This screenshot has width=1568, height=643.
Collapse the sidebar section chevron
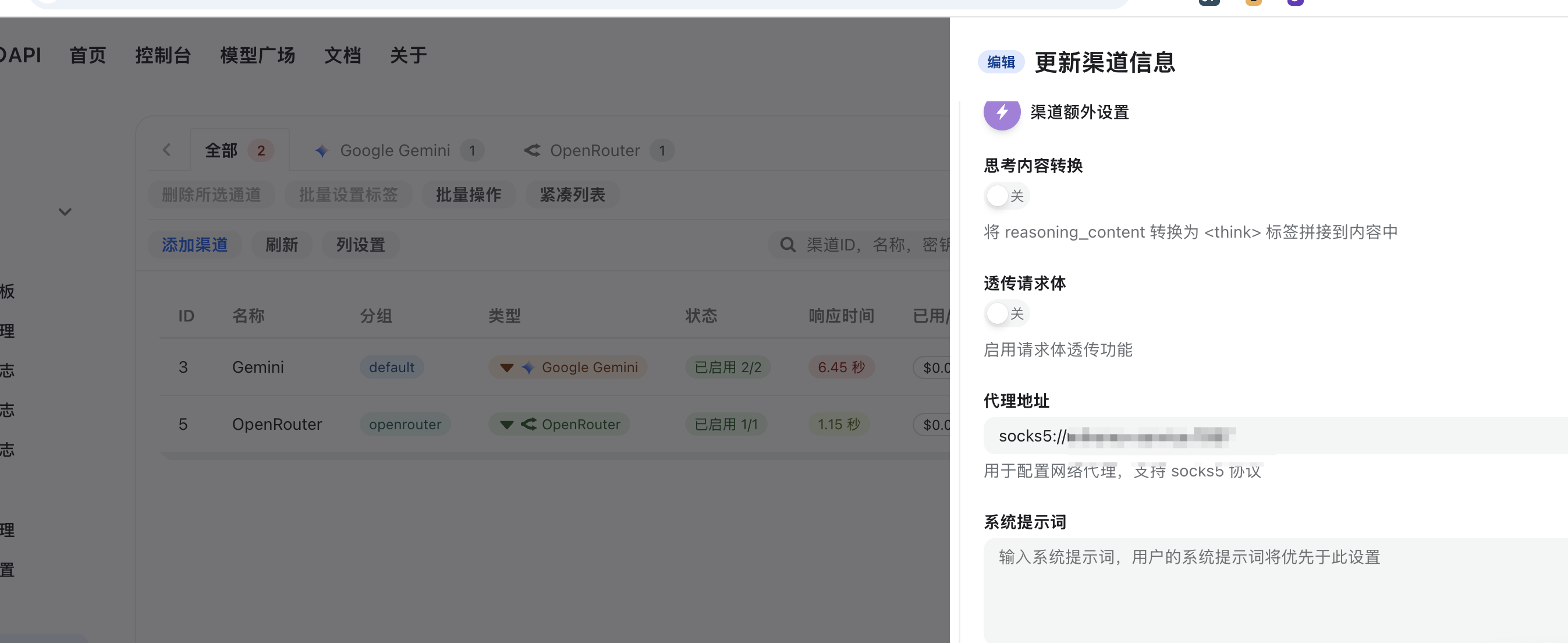pos(65,212)
